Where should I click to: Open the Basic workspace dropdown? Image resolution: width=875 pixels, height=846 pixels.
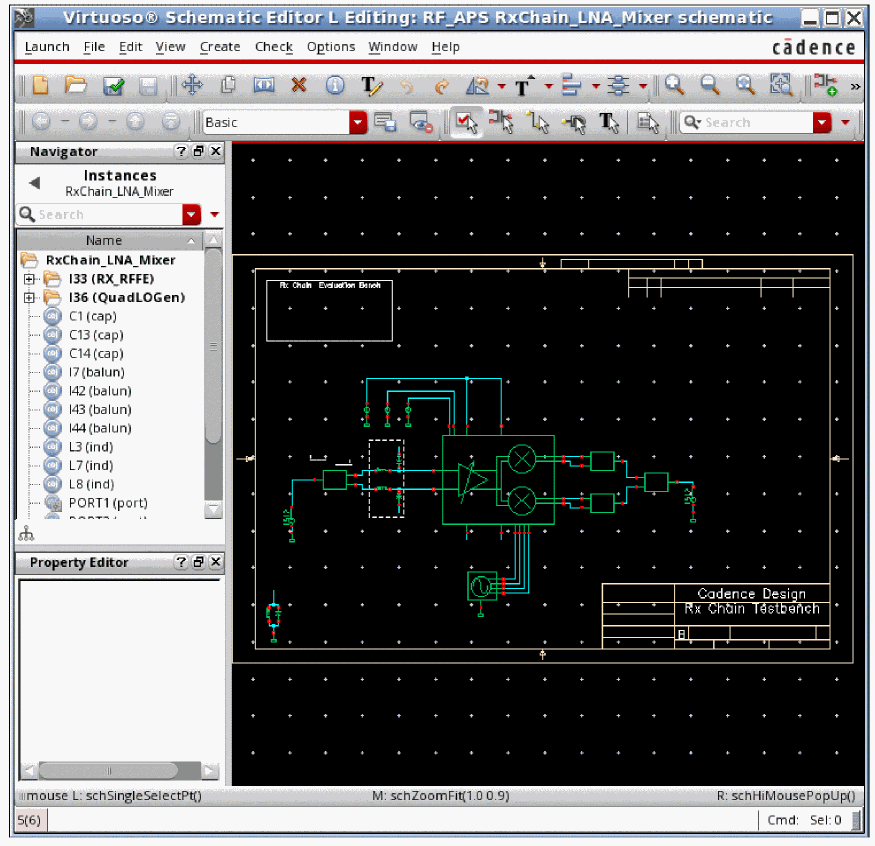[x=358, y=122]
